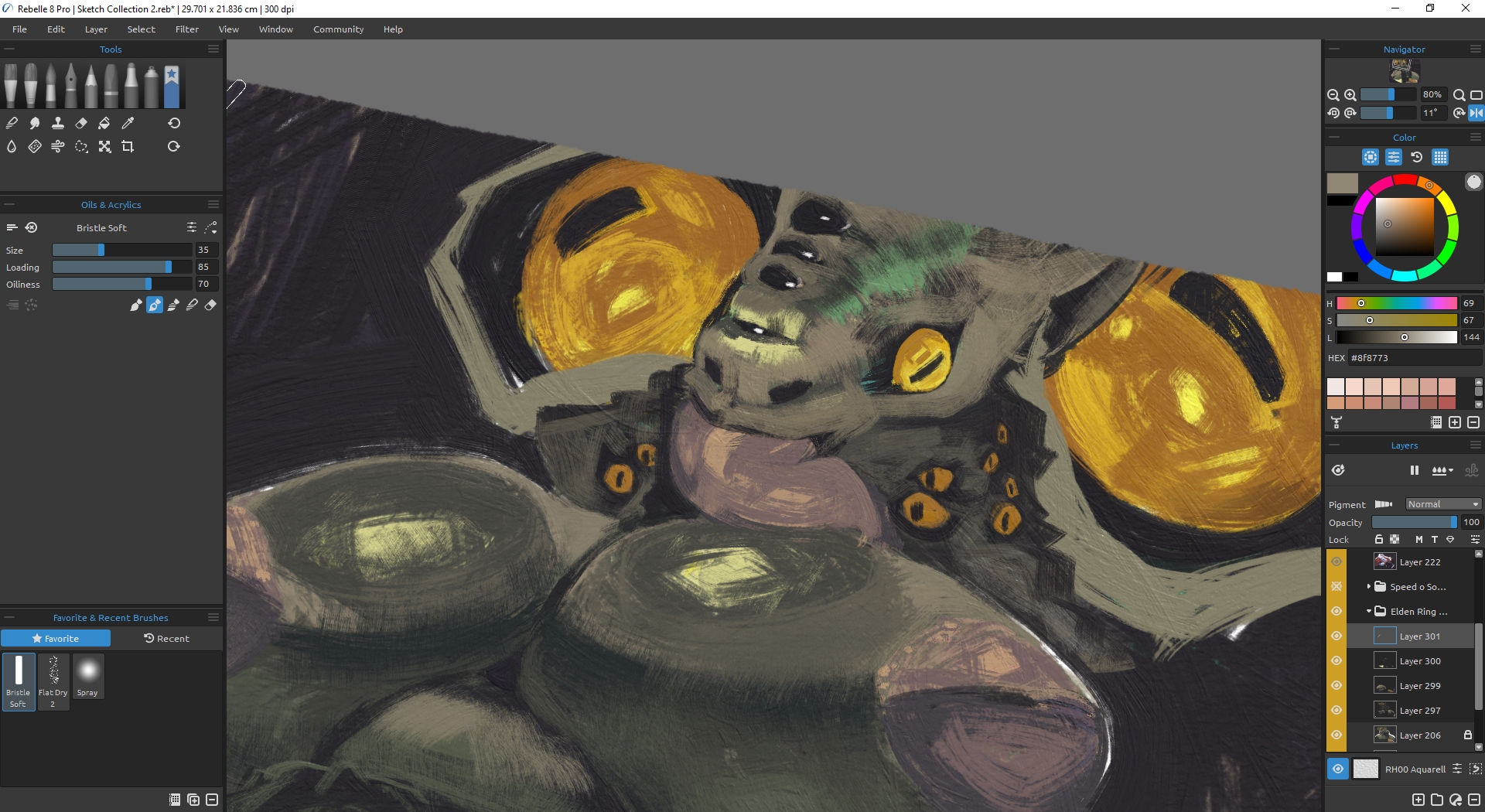This screenshot has width=1485, height=812.
Task: Toggle visibility of Layer 299
Action: click(x=1336, y=686)
